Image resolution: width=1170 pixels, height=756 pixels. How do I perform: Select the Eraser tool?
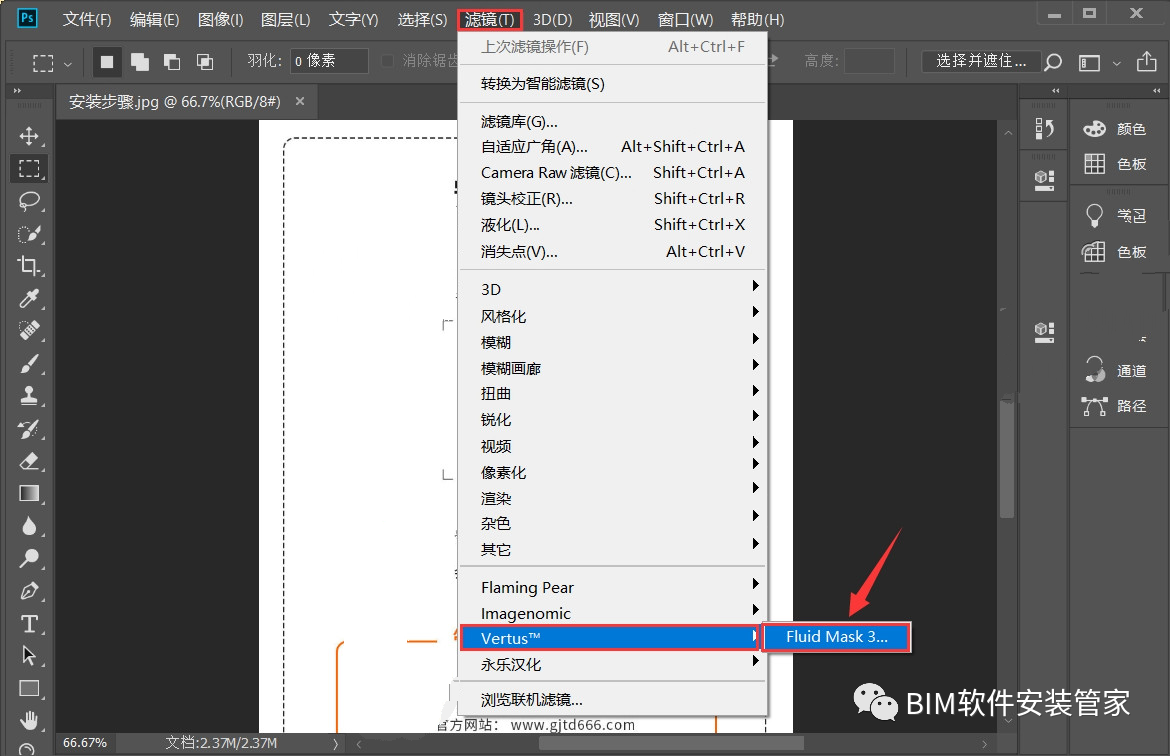pyautogui.click(x=29, y=461)
